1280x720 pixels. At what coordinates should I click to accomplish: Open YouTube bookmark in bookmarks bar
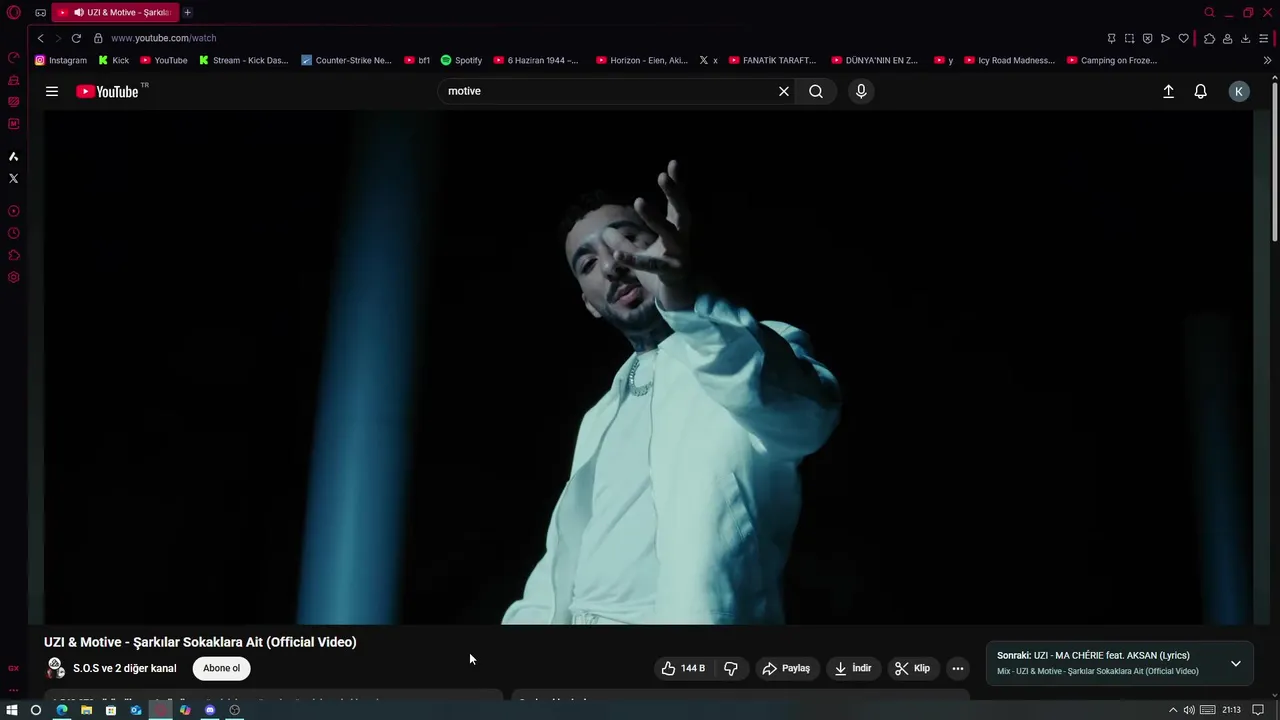(163, 60)
